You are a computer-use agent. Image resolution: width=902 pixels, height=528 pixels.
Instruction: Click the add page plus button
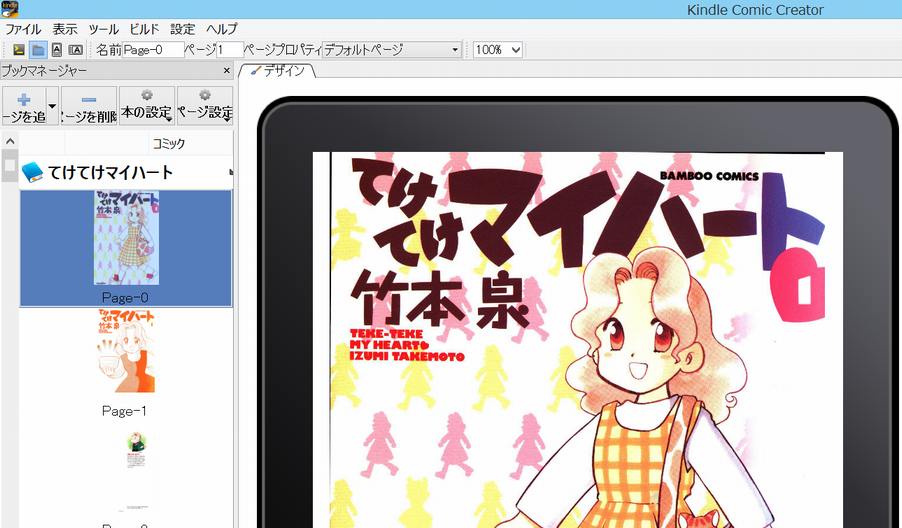point(24,106)
